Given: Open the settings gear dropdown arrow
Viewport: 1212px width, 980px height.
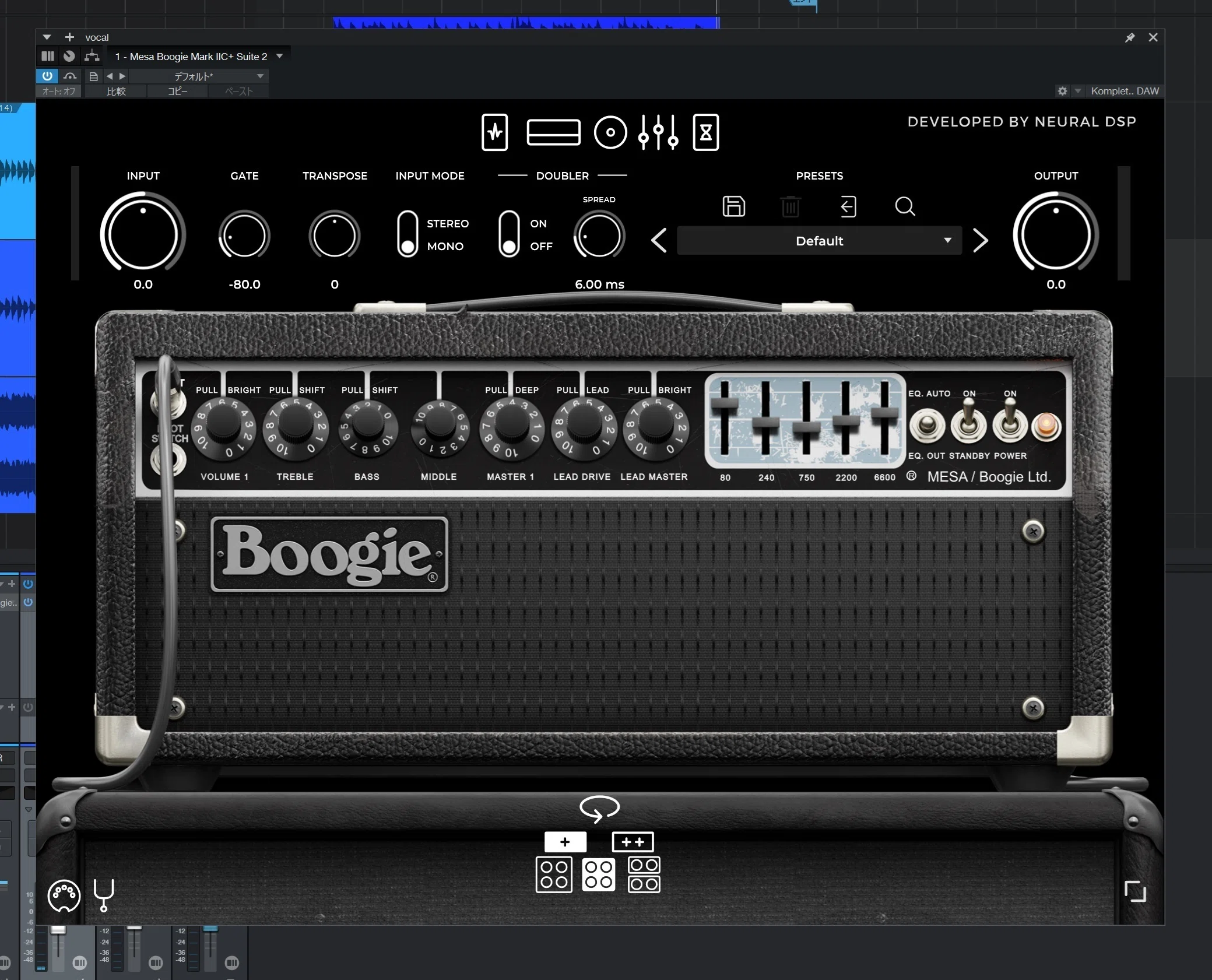Looking at the screenshot, I should click(x=1078, y=91).
